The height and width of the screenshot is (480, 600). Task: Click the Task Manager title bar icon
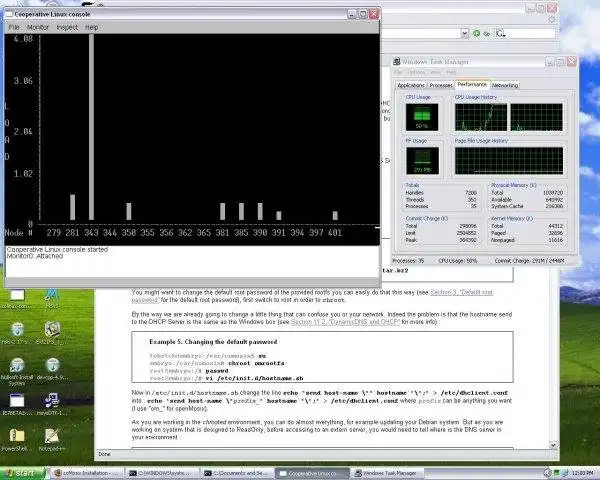click(396, 62)
